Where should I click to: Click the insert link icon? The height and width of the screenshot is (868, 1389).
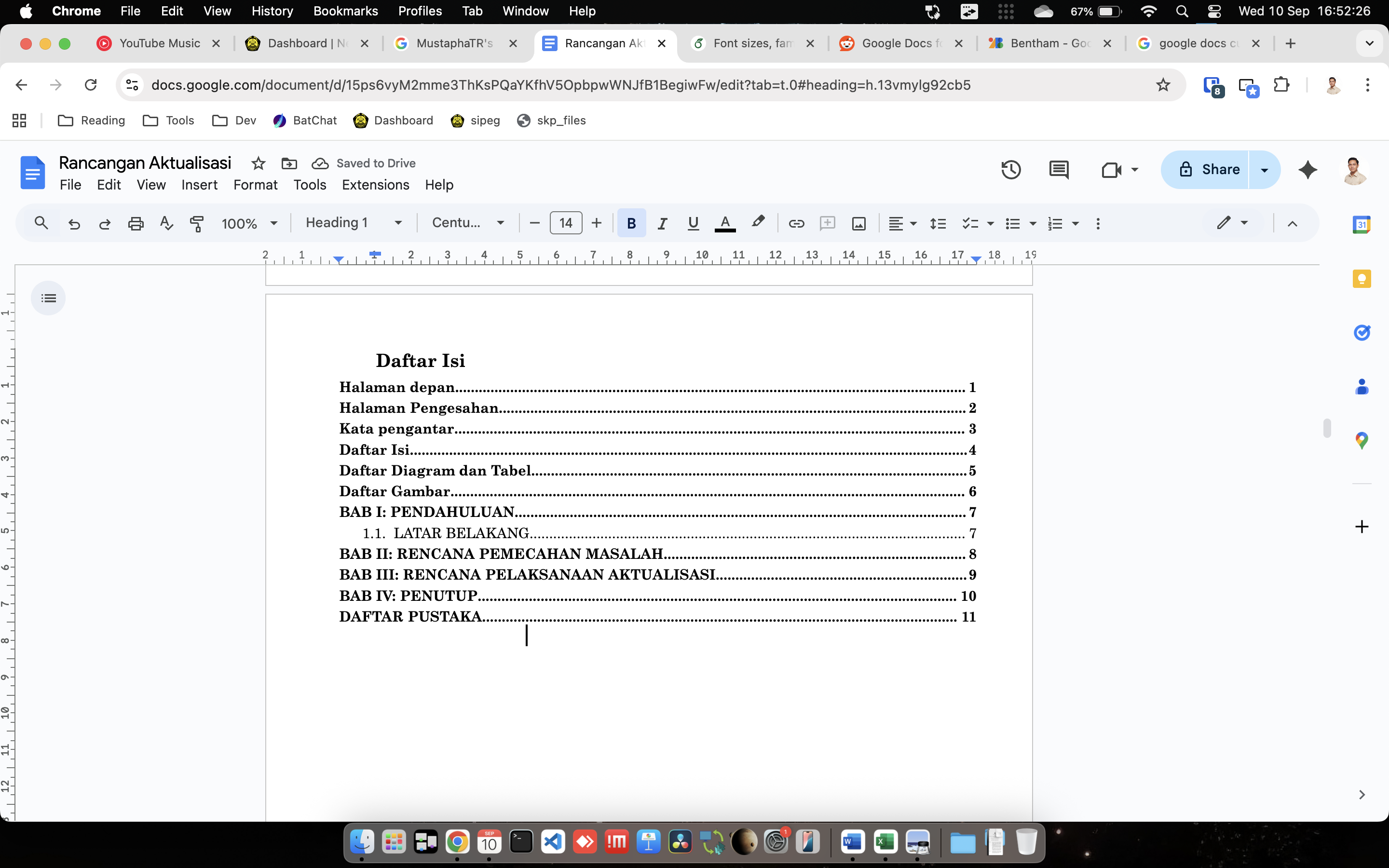(x=796, y=223)
